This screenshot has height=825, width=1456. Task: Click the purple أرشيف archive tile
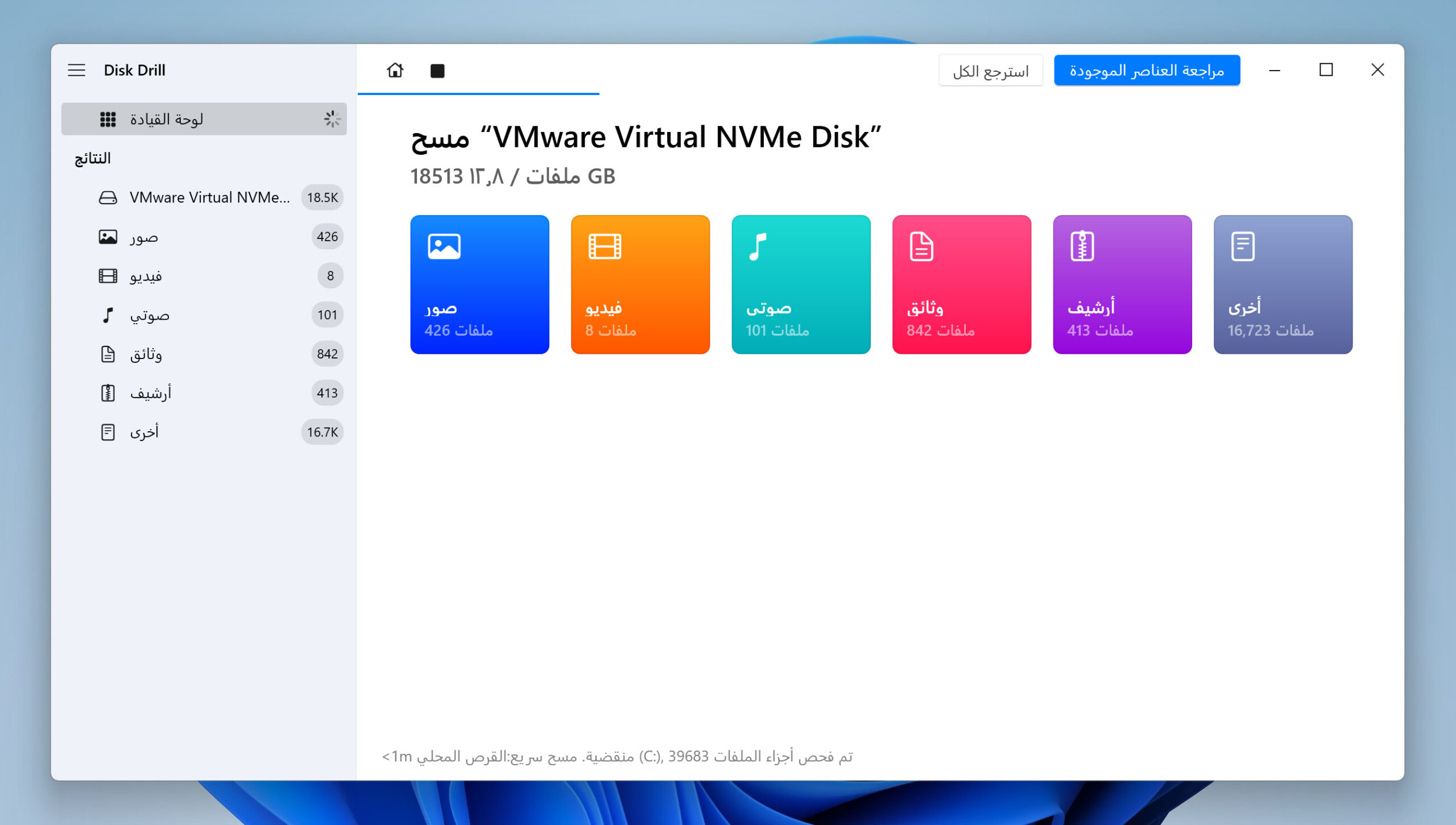click(1122, 284)
